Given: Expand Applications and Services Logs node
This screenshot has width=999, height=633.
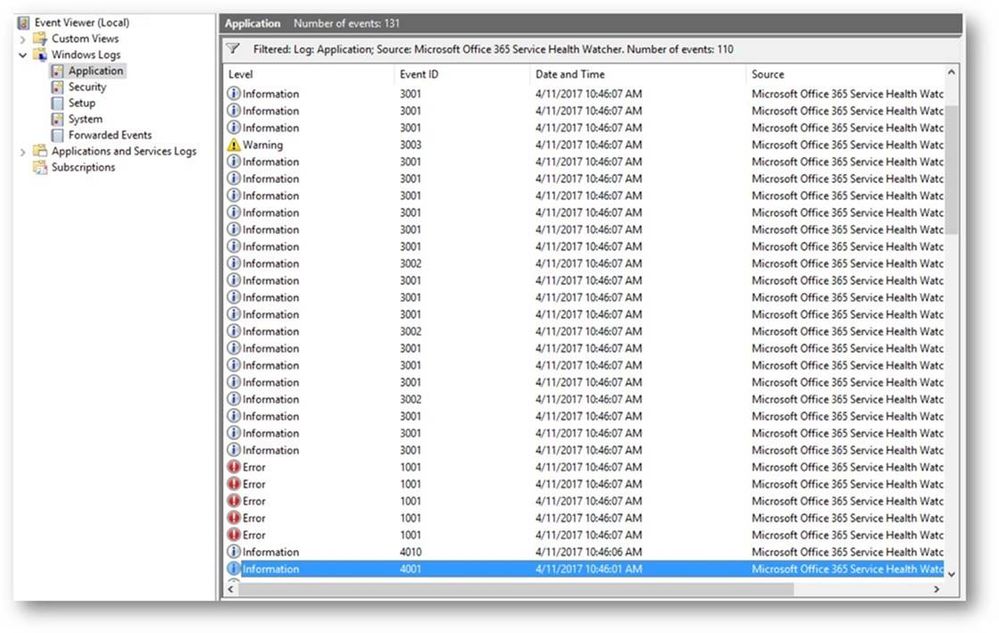Looking at the screenshot, I should pos(23,152).
